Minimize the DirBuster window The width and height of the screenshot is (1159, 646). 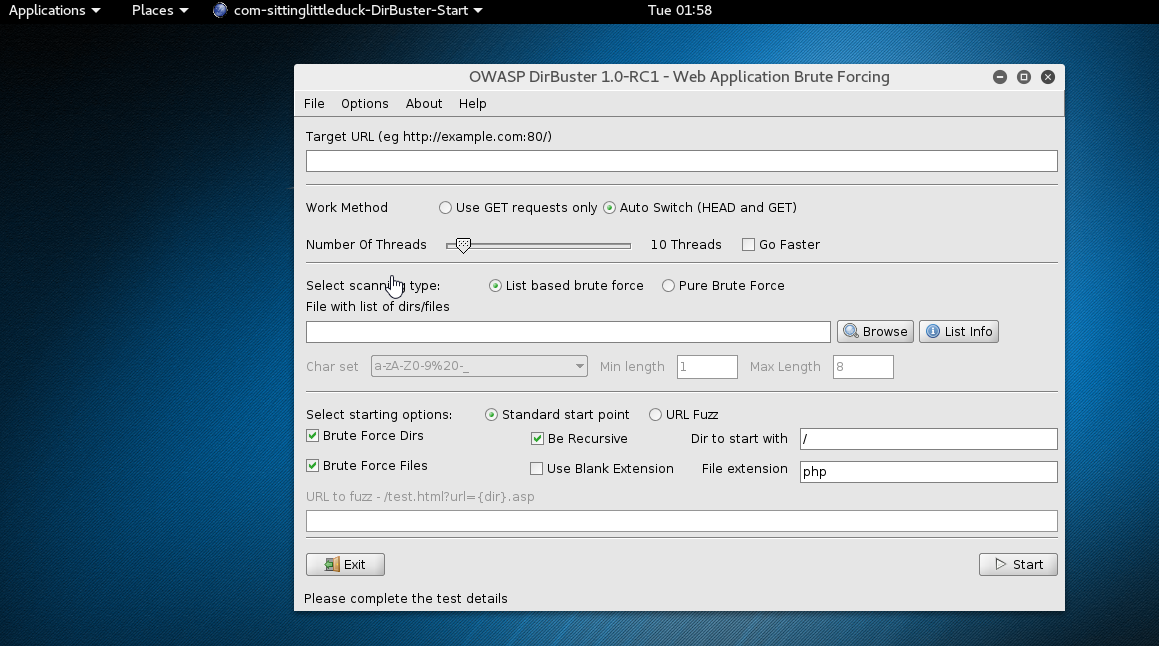1000,77
